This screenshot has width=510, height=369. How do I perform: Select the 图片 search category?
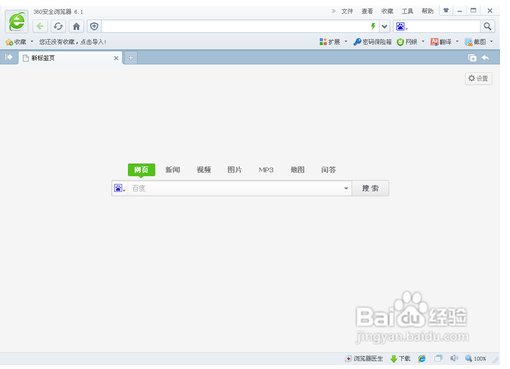(235, 170)
